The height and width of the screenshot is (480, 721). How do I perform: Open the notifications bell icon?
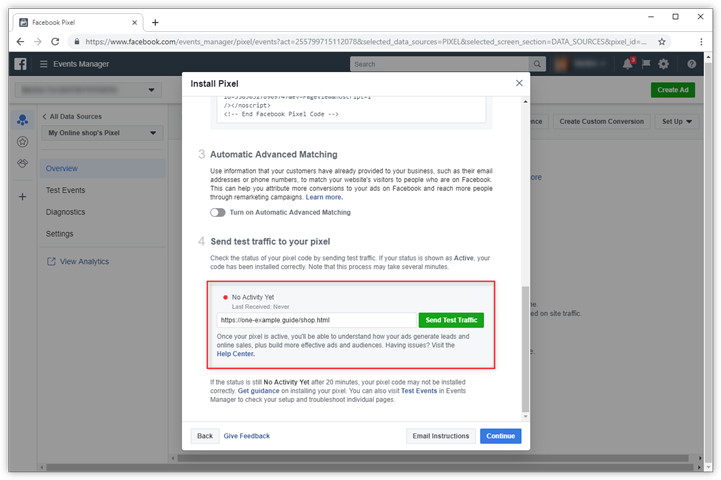[628, 64]
